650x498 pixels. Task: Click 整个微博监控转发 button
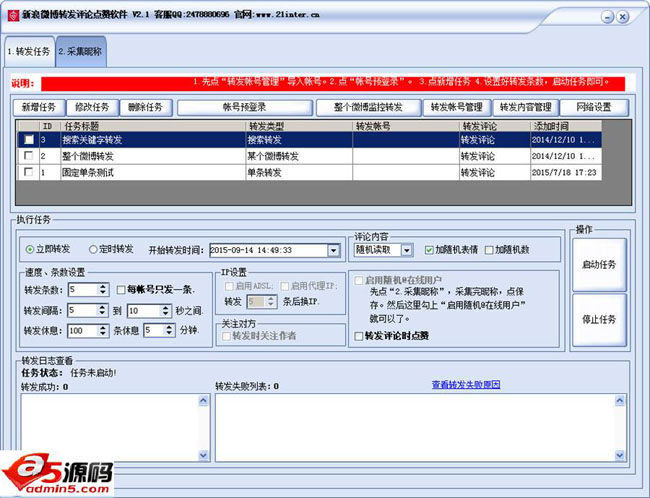tap(368, 107)
